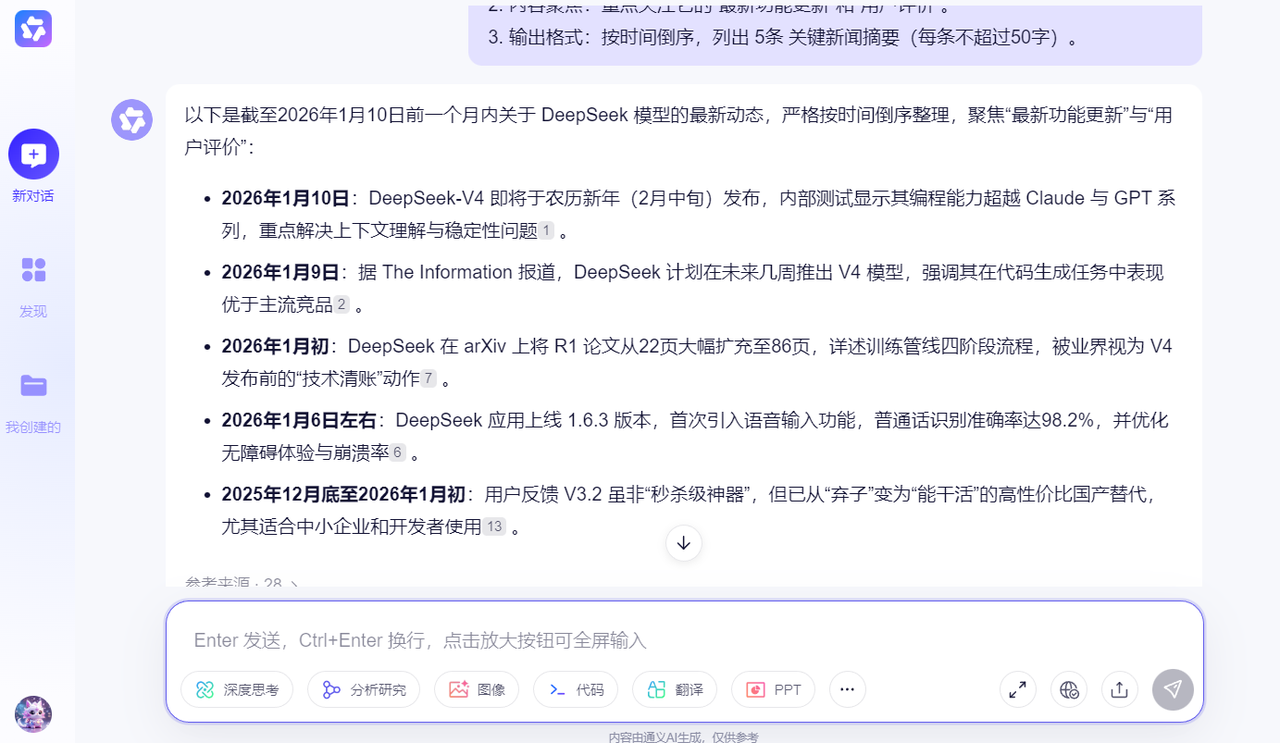This screenshot has height=743, width=1280.
Task: Click the bold date 2026年1月10日
Action: tap(285, 198)
